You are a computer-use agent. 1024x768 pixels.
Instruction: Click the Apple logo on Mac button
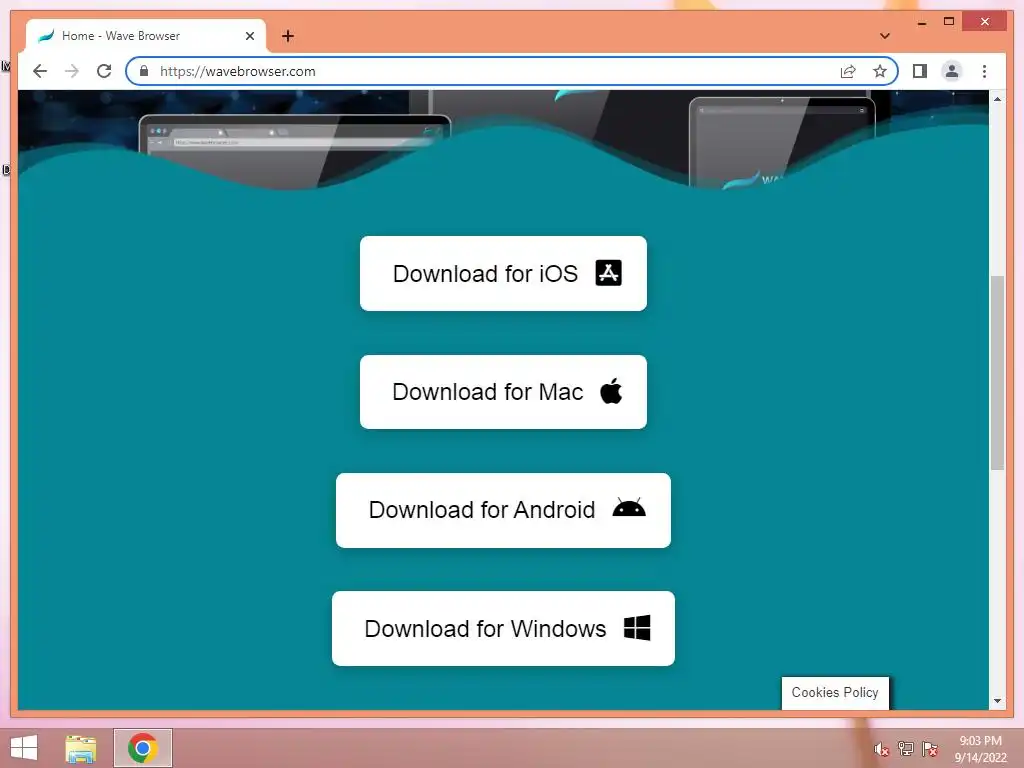pyautogui.click(x=611, y=391)
